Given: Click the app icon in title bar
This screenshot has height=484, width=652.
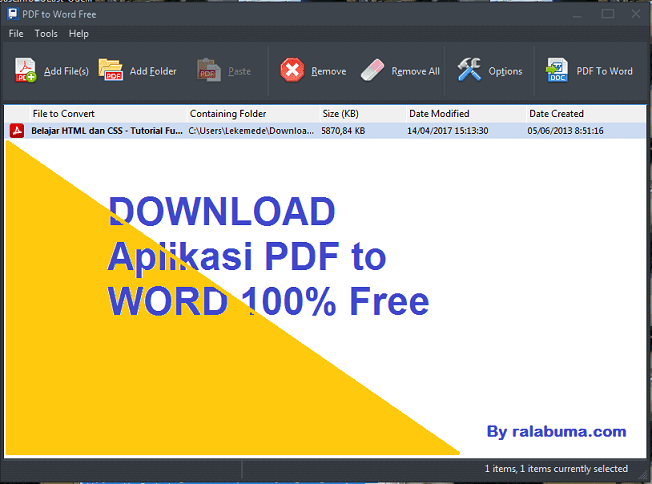Looking at the screenshot, I should coord(13,14).
